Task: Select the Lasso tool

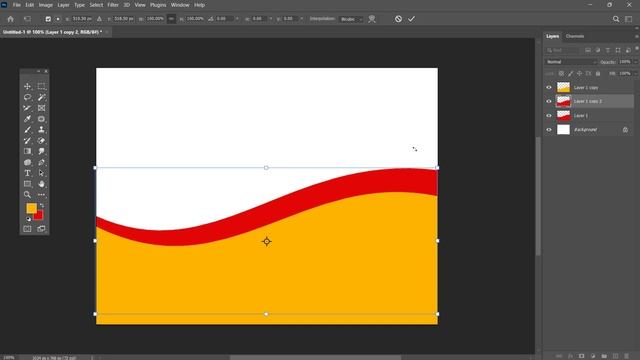Action: pos(27,97)
